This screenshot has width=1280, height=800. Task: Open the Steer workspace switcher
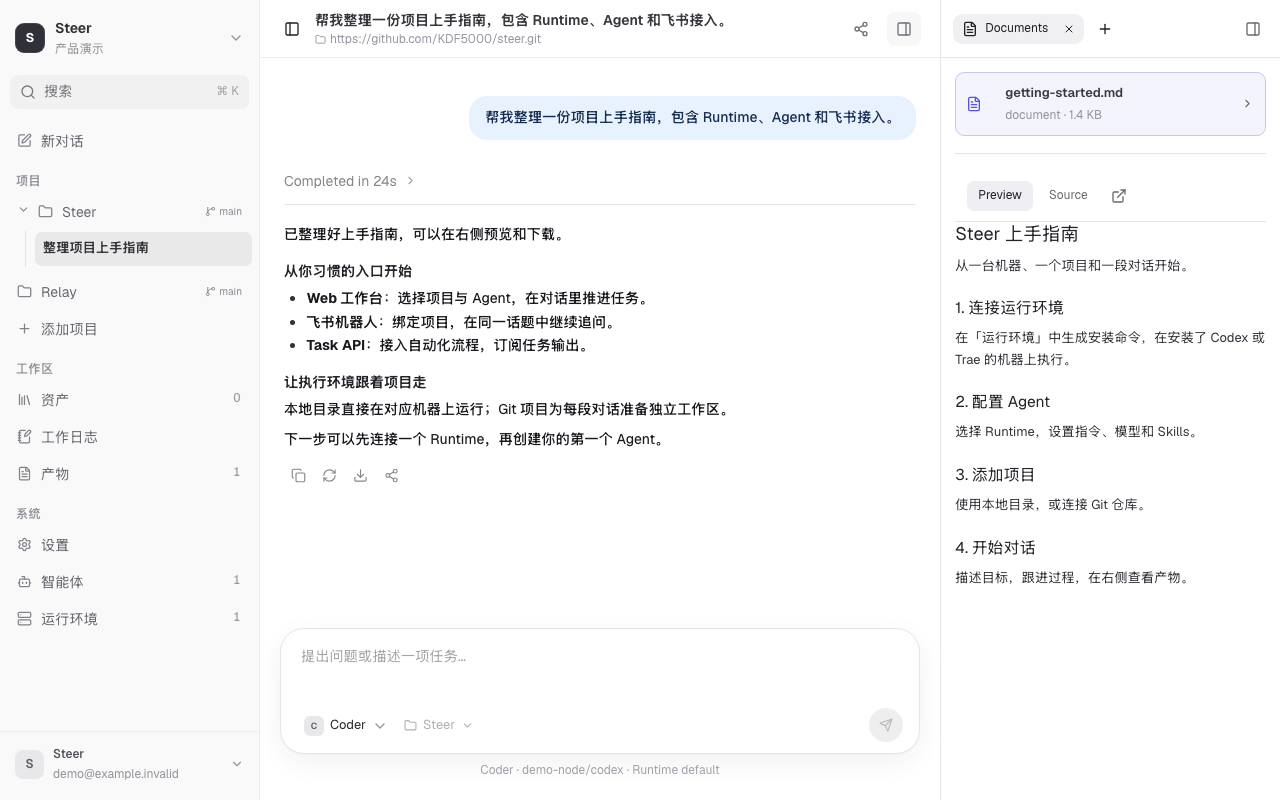point(130,38)
